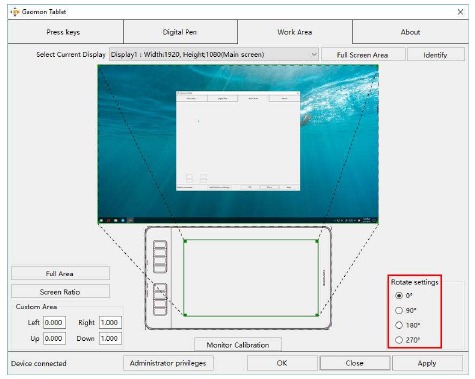Click the Identify button
Viewport: 475px width, 379px height.
pyautogui.click(x=435, y=55)
